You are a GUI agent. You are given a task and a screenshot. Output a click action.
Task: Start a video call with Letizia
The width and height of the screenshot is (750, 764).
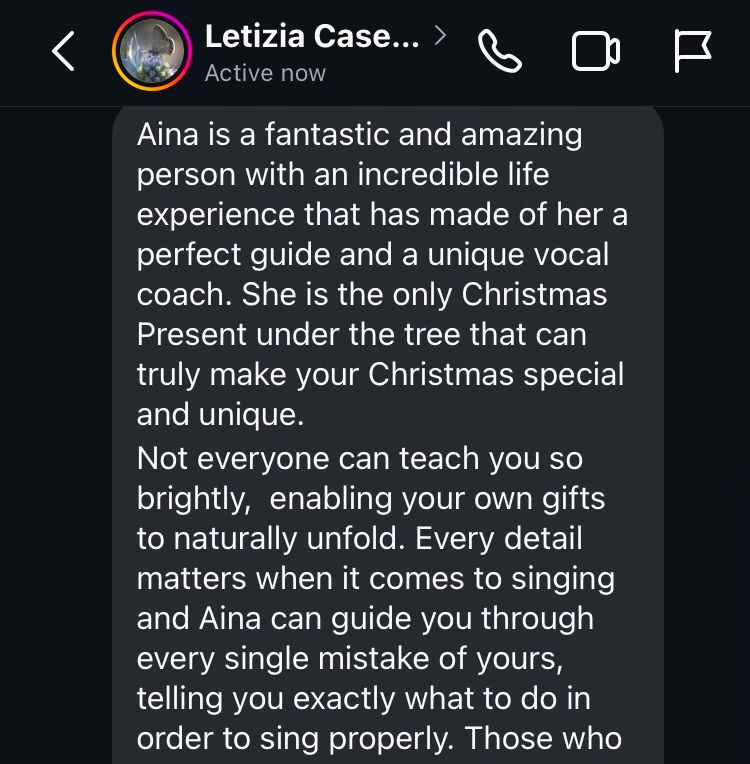click(x=595, y=51)
